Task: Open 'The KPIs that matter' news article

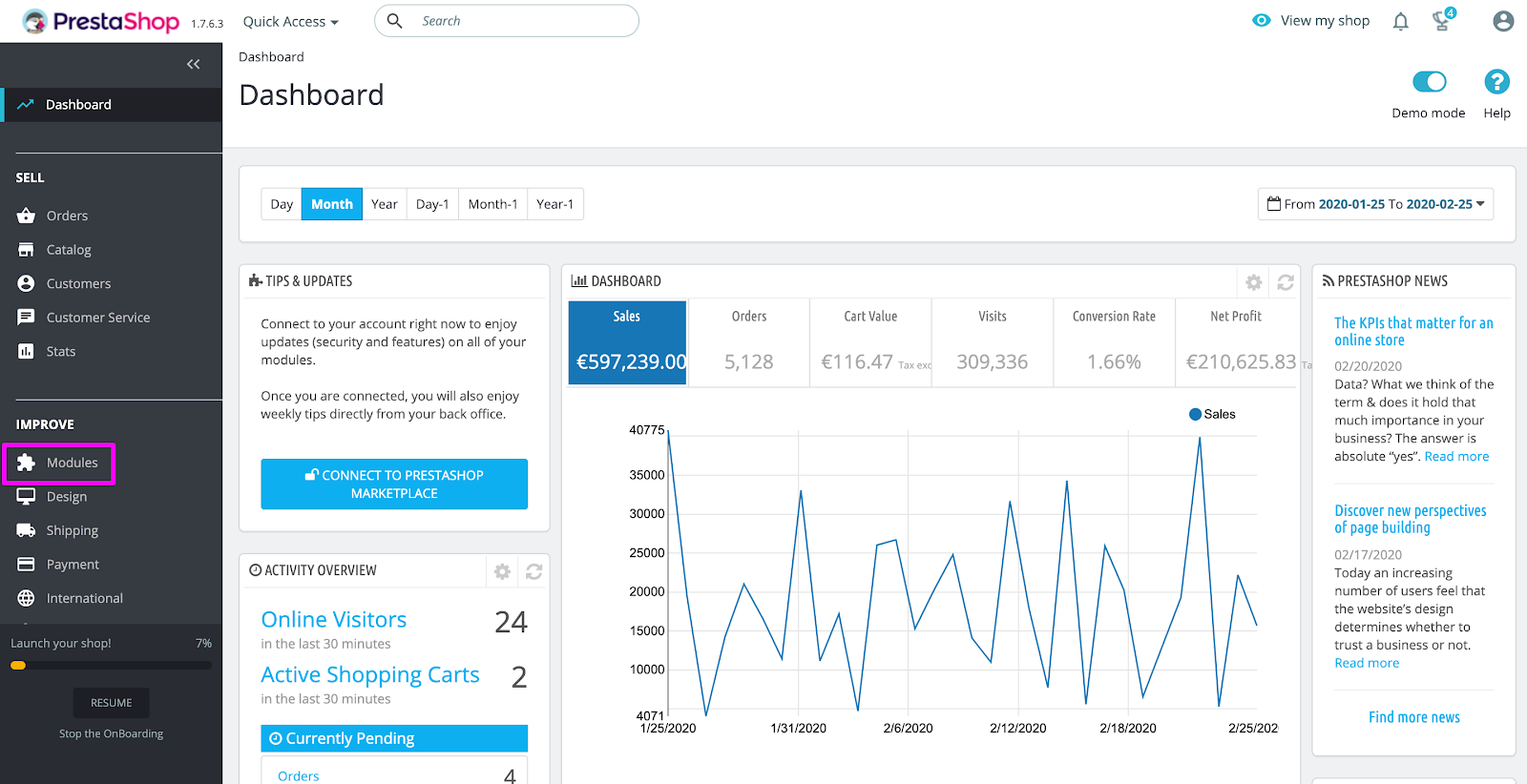Action: [x=1413, y=332]
